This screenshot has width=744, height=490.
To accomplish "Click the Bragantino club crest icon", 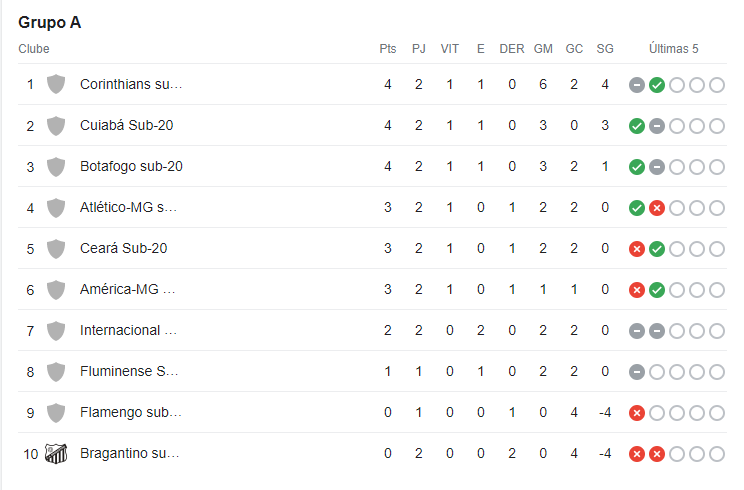I will (56, 453).
